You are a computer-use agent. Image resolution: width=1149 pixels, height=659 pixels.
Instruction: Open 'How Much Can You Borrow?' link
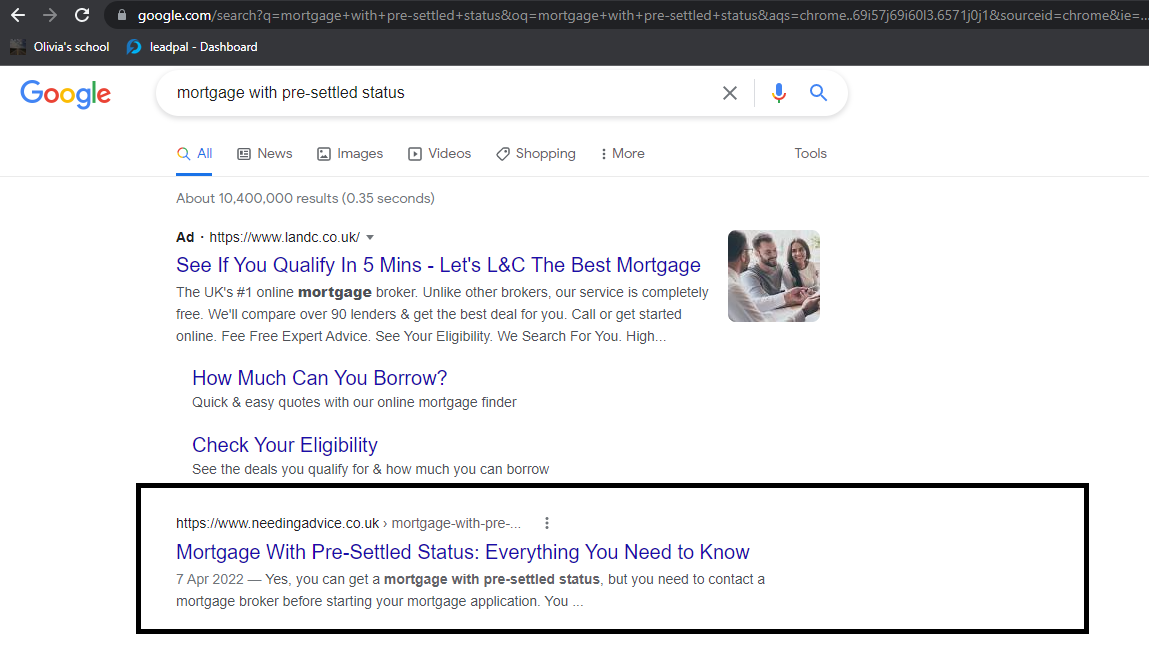pos(319,378)
